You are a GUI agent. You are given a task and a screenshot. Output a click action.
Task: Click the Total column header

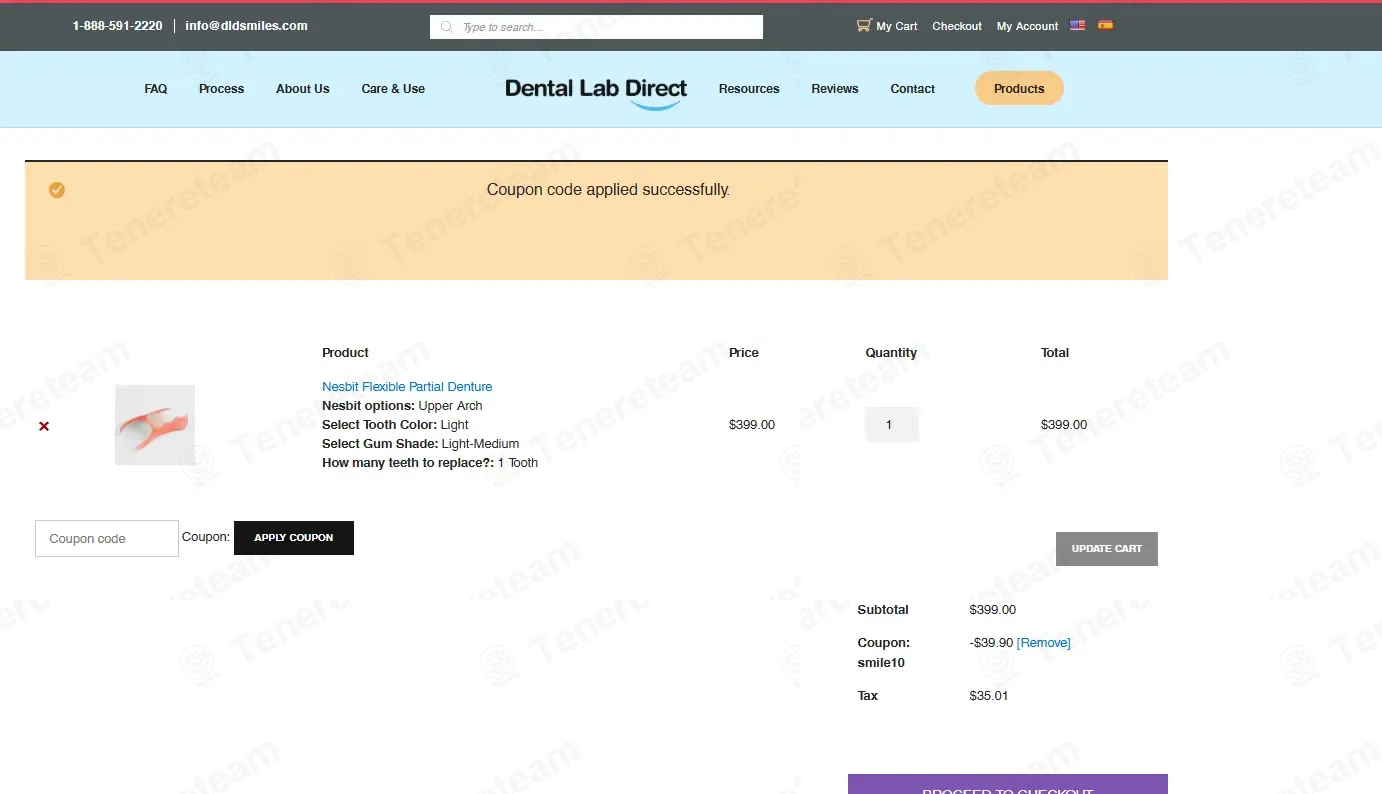pyautogui.click(x=1055, y=353)
